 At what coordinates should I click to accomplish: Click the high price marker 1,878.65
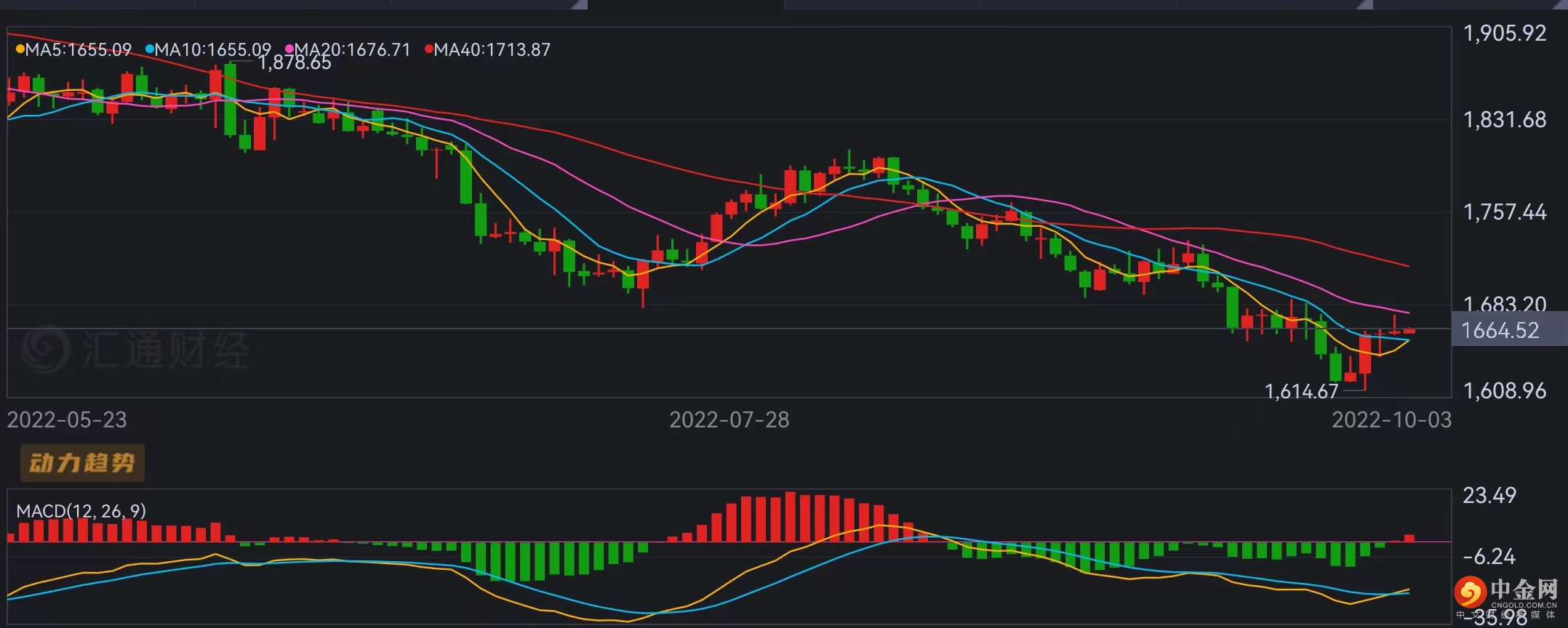click(295, 63)
